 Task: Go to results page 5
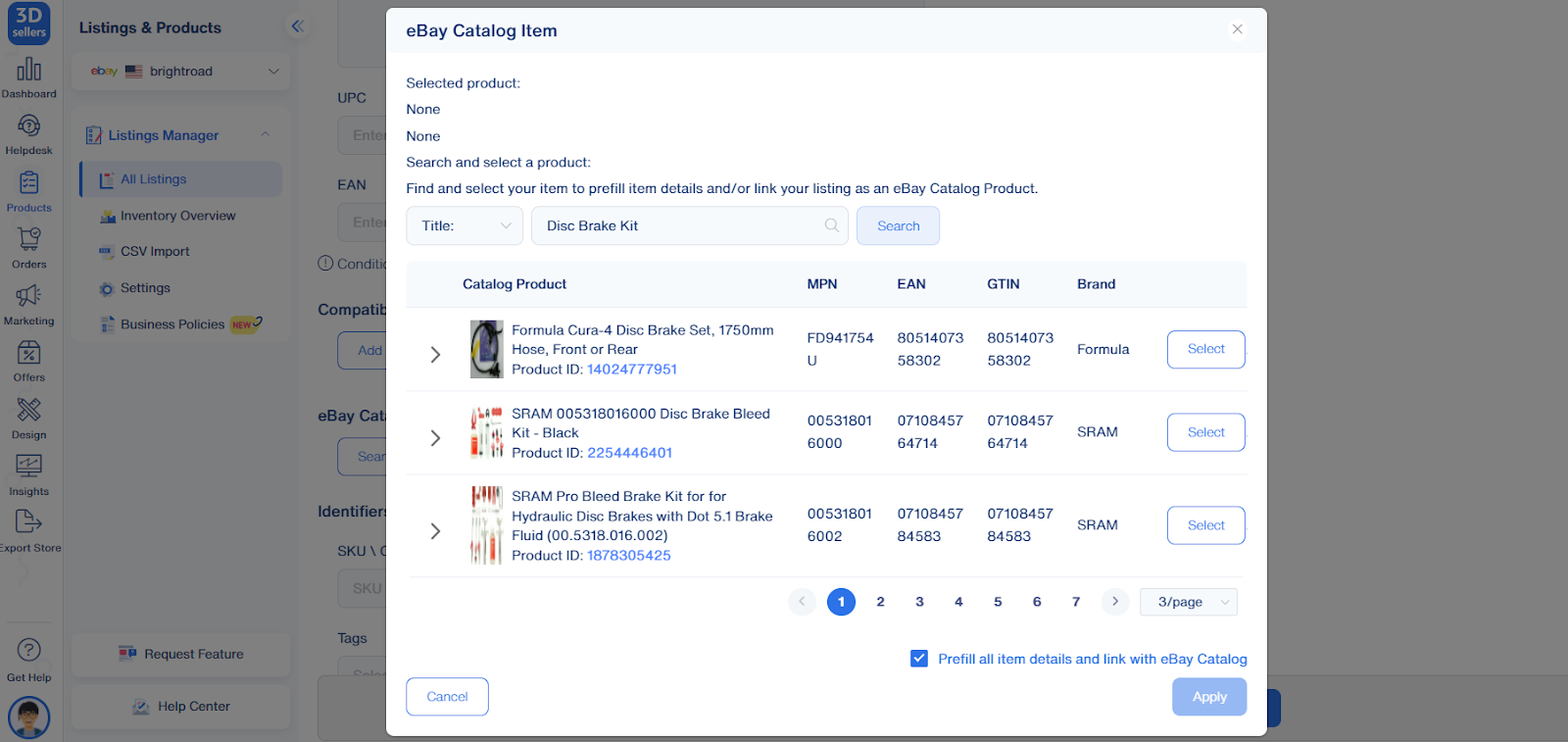(x=998, y=602)
